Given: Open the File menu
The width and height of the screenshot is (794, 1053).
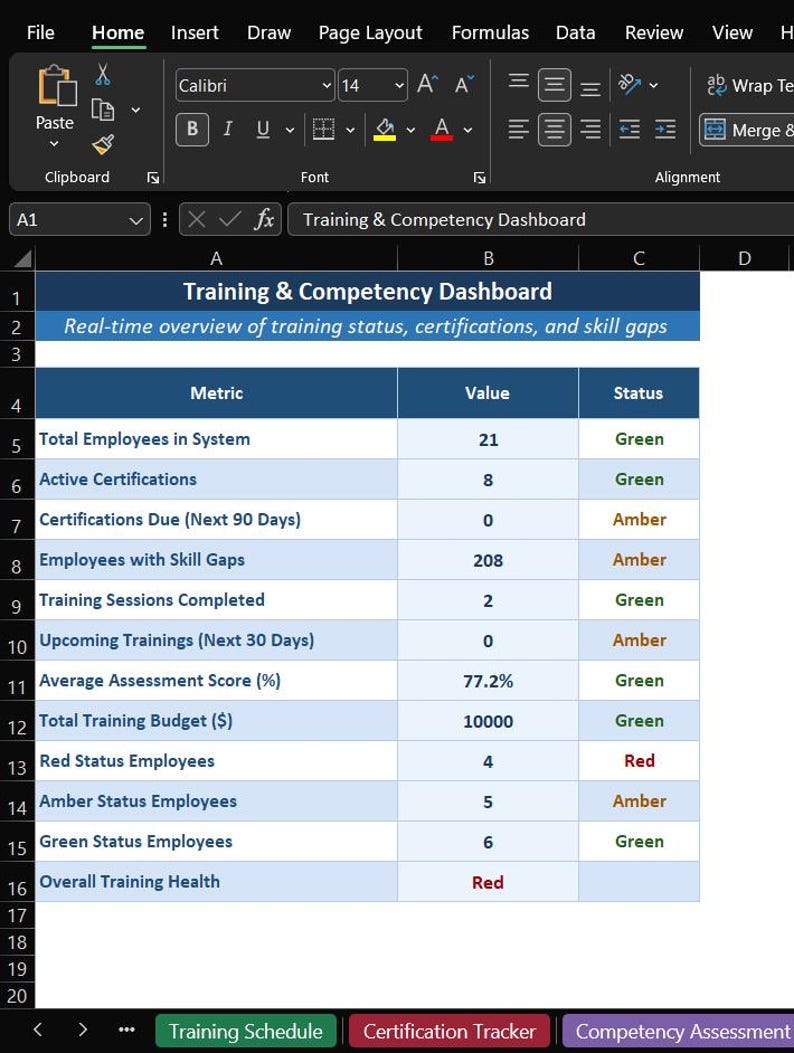Looking at the screenshot, I should tap(40, 32).
